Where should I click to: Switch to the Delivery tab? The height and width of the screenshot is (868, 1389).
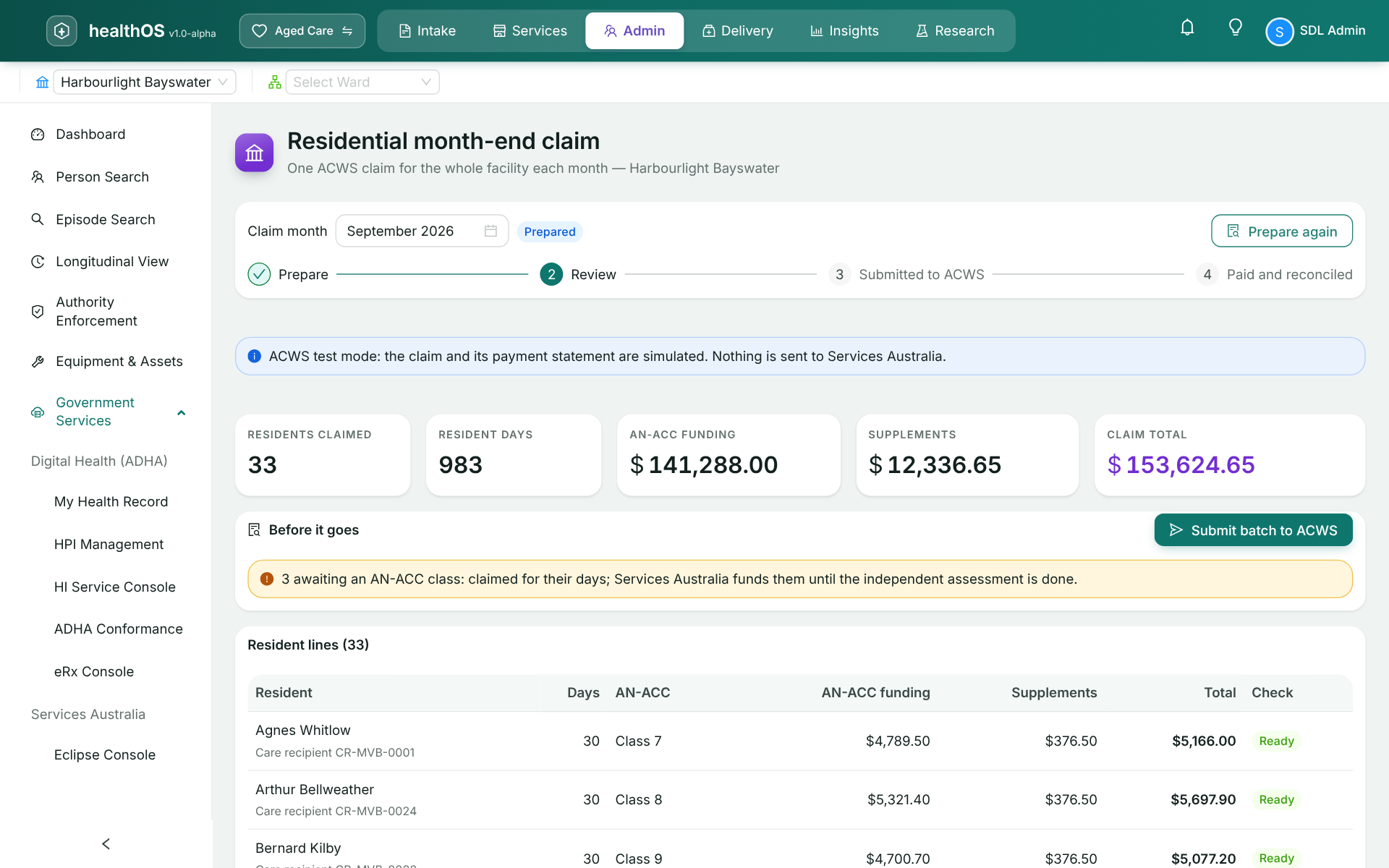pos(738,31)
